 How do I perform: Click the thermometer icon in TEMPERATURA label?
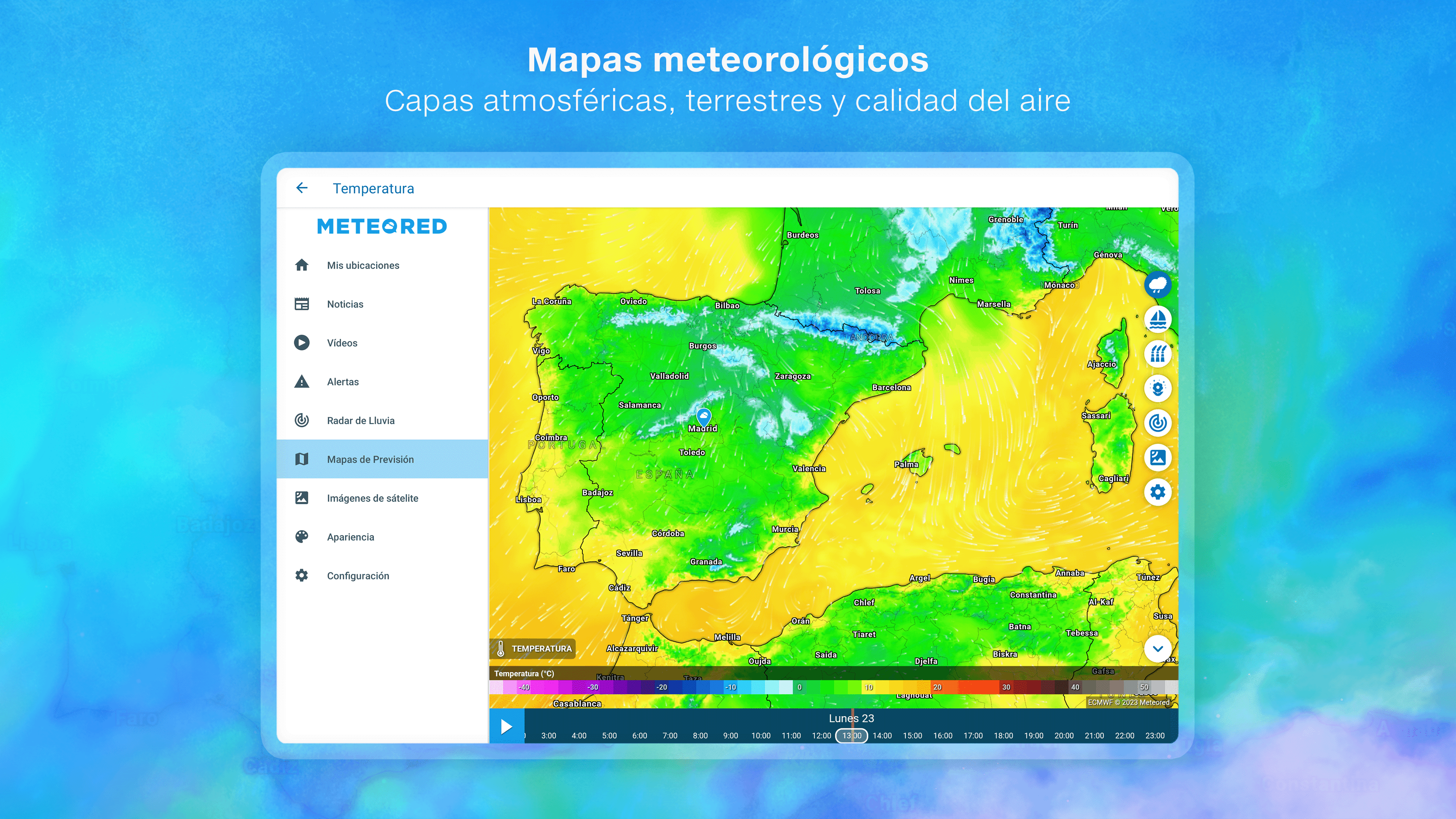pos(501,648)
